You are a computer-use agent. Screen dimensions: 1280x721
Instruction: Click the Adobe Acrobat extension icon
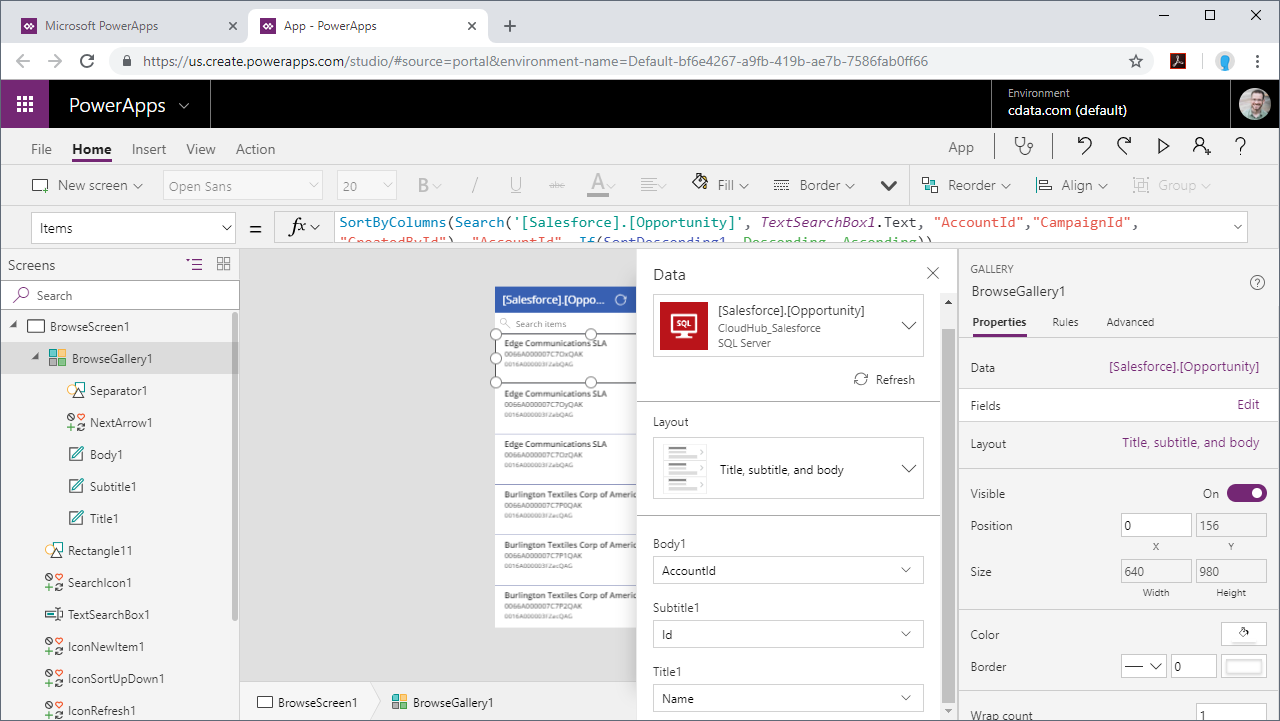[1179, 61]
